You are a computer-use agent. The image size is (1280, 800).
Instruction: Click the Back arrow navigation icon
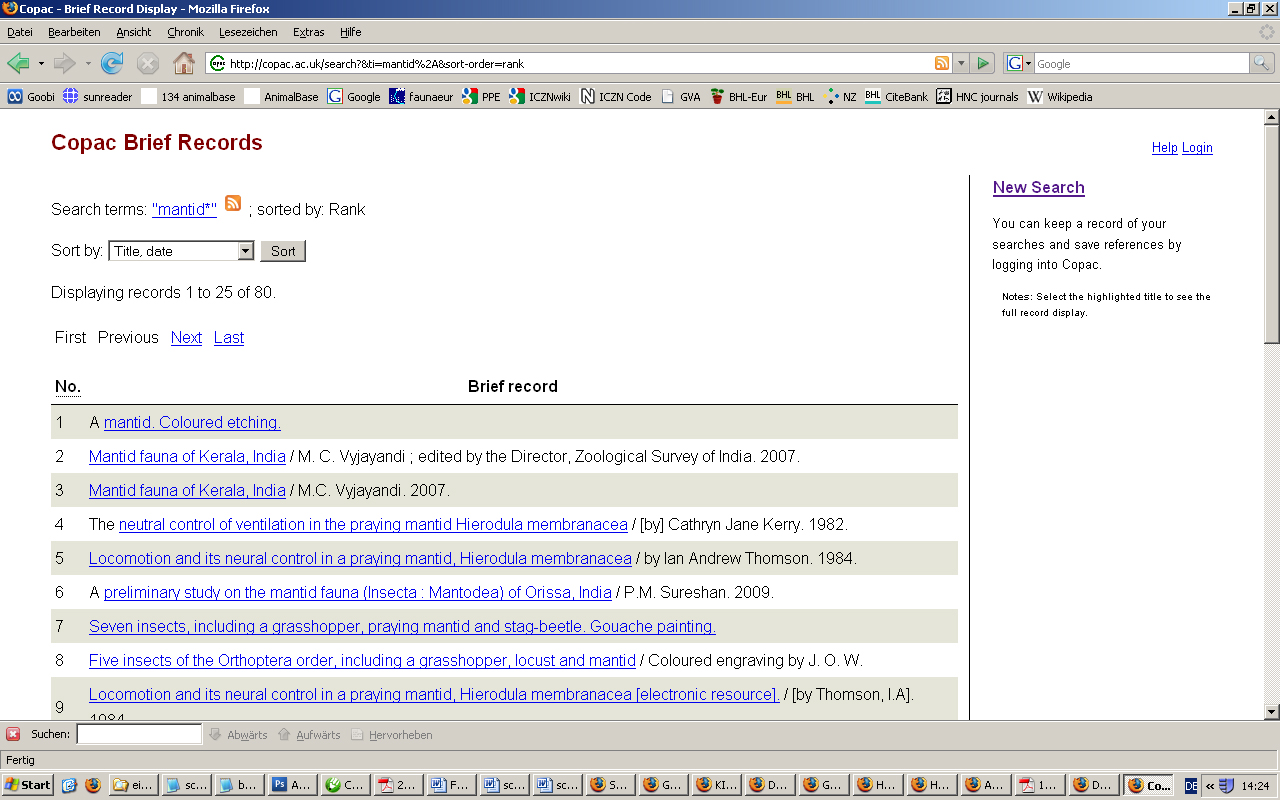coord(18,64)
